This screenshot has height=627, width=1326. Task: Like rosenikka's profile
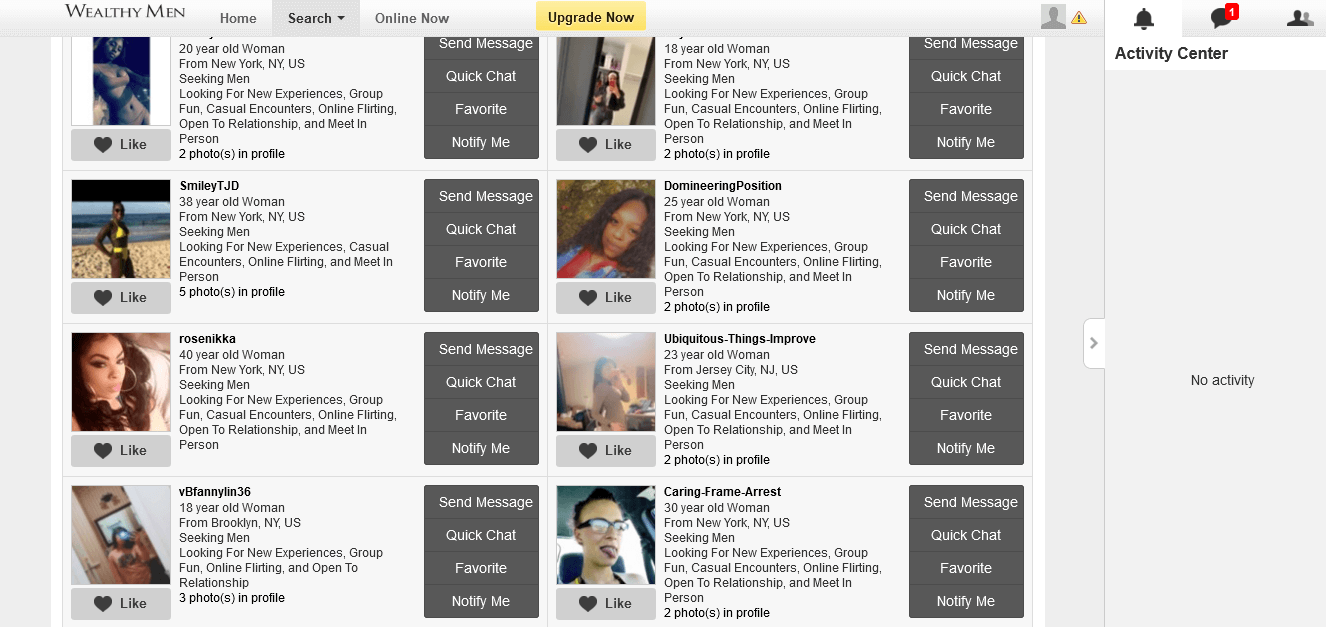point(121,450)
